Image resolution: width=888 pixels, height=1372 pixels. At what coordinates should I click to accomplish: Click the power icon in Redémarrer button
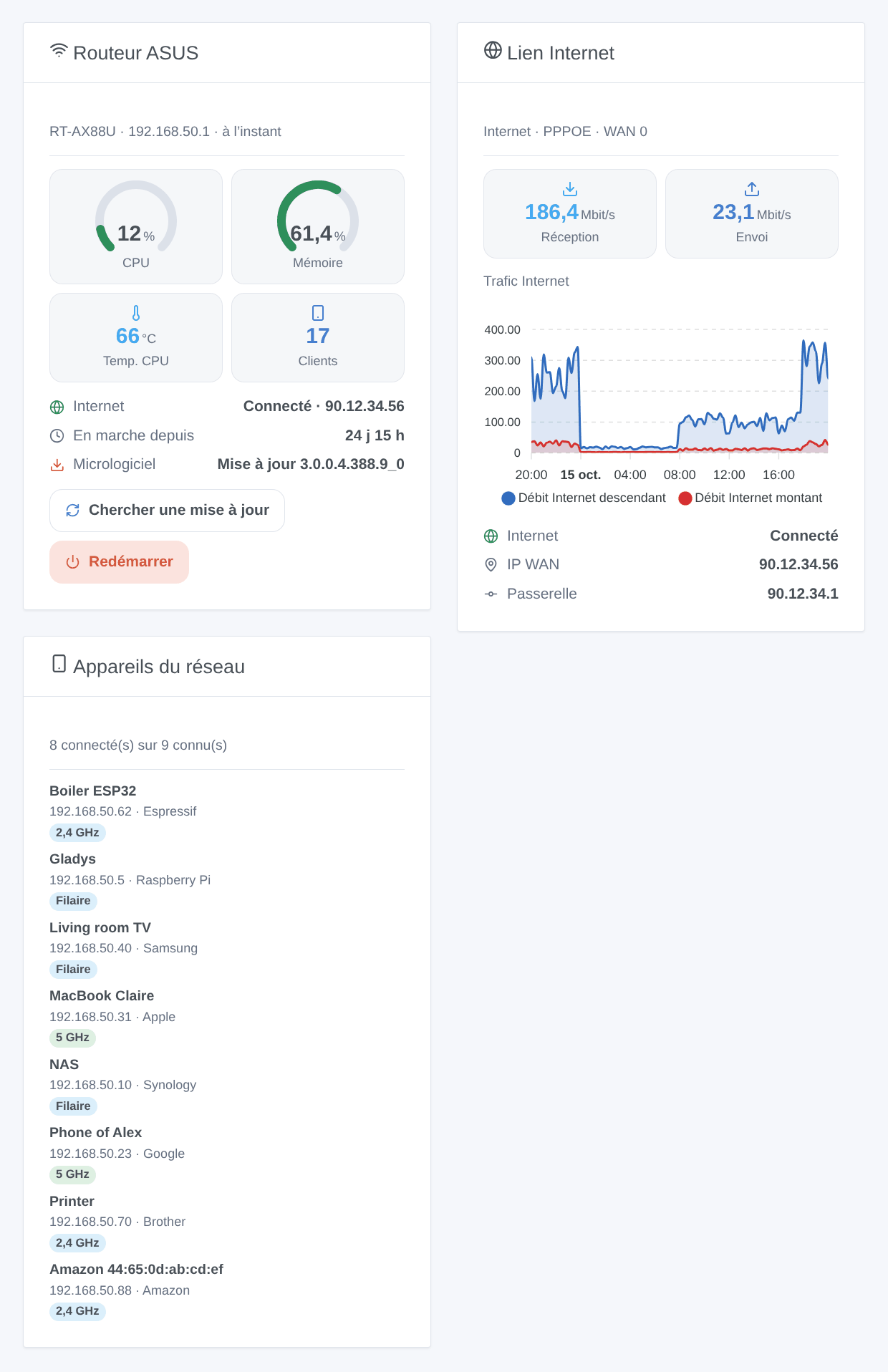tap(72, 562)
